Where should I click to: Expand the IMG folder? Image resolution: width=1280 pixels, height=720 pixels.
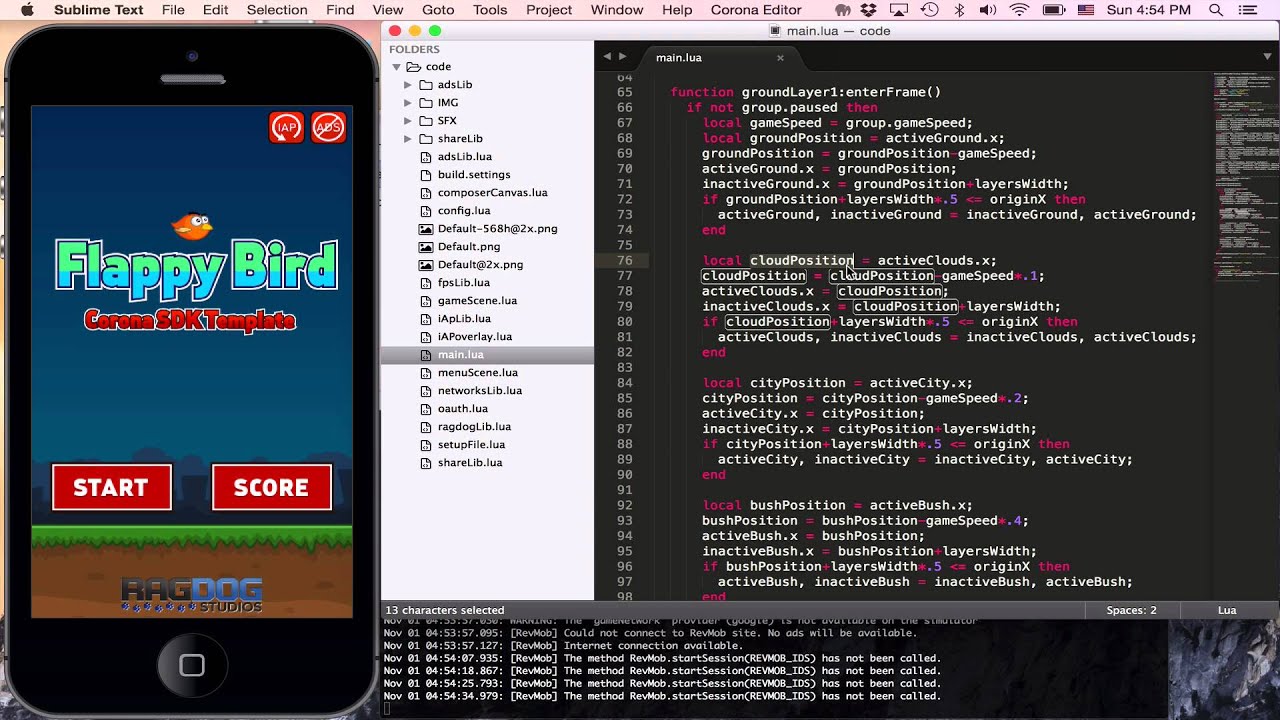click(x=408, y=103)
